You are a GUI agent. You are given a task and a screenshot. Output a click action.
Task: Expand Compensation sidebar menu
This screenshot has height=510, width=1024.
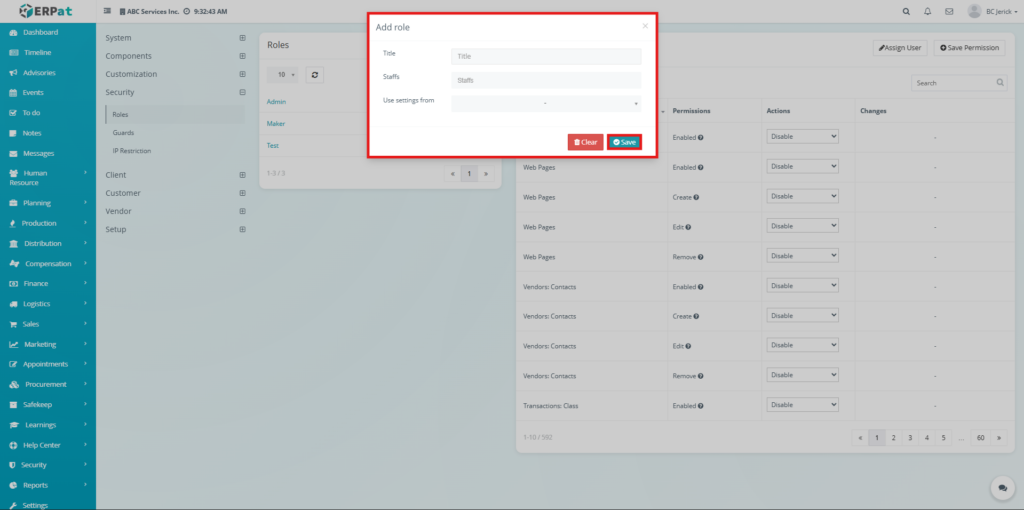(48, 264)
